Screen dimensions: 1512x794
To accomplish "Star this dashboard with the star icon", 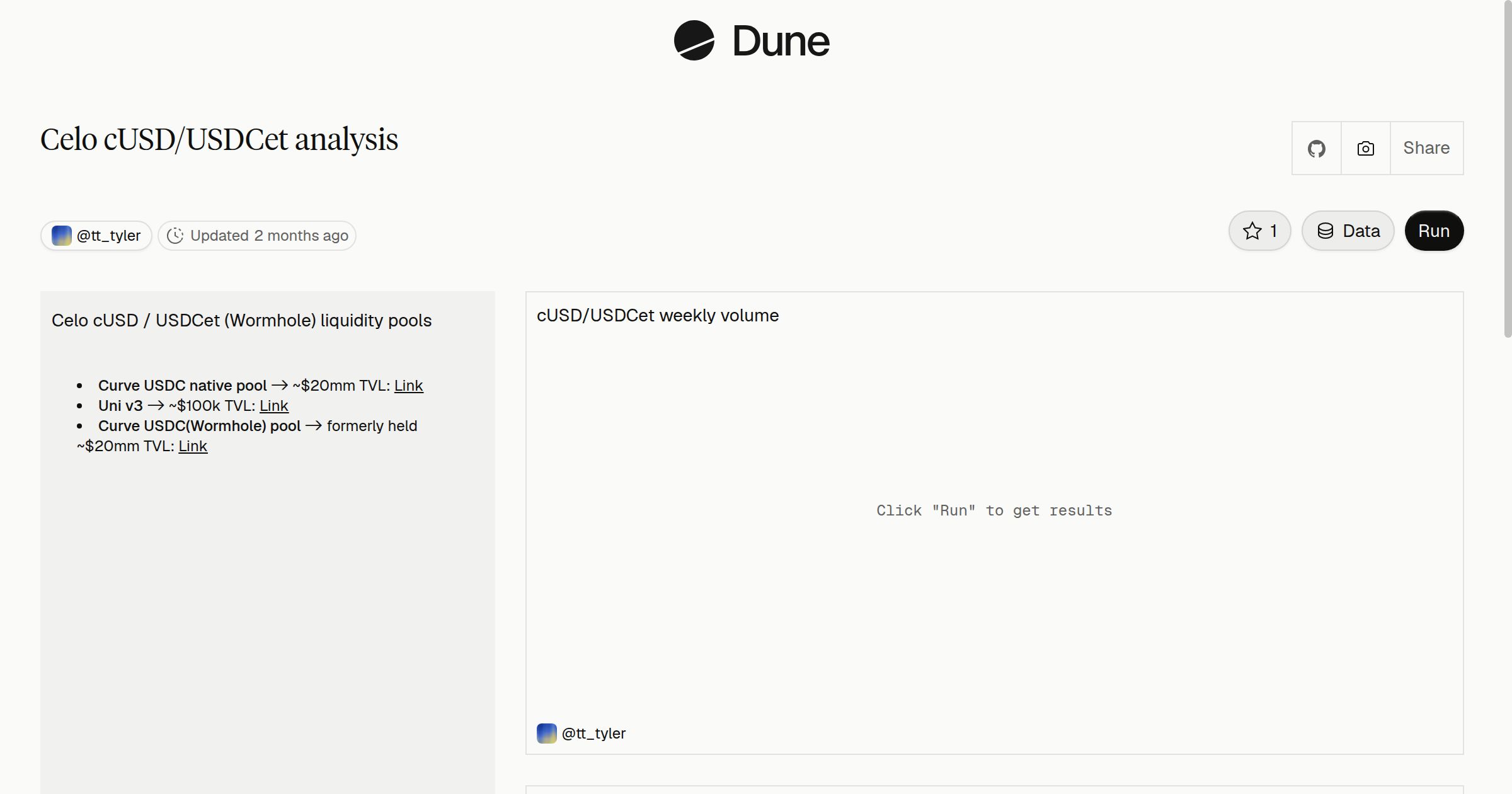I will coord(1252,231).
